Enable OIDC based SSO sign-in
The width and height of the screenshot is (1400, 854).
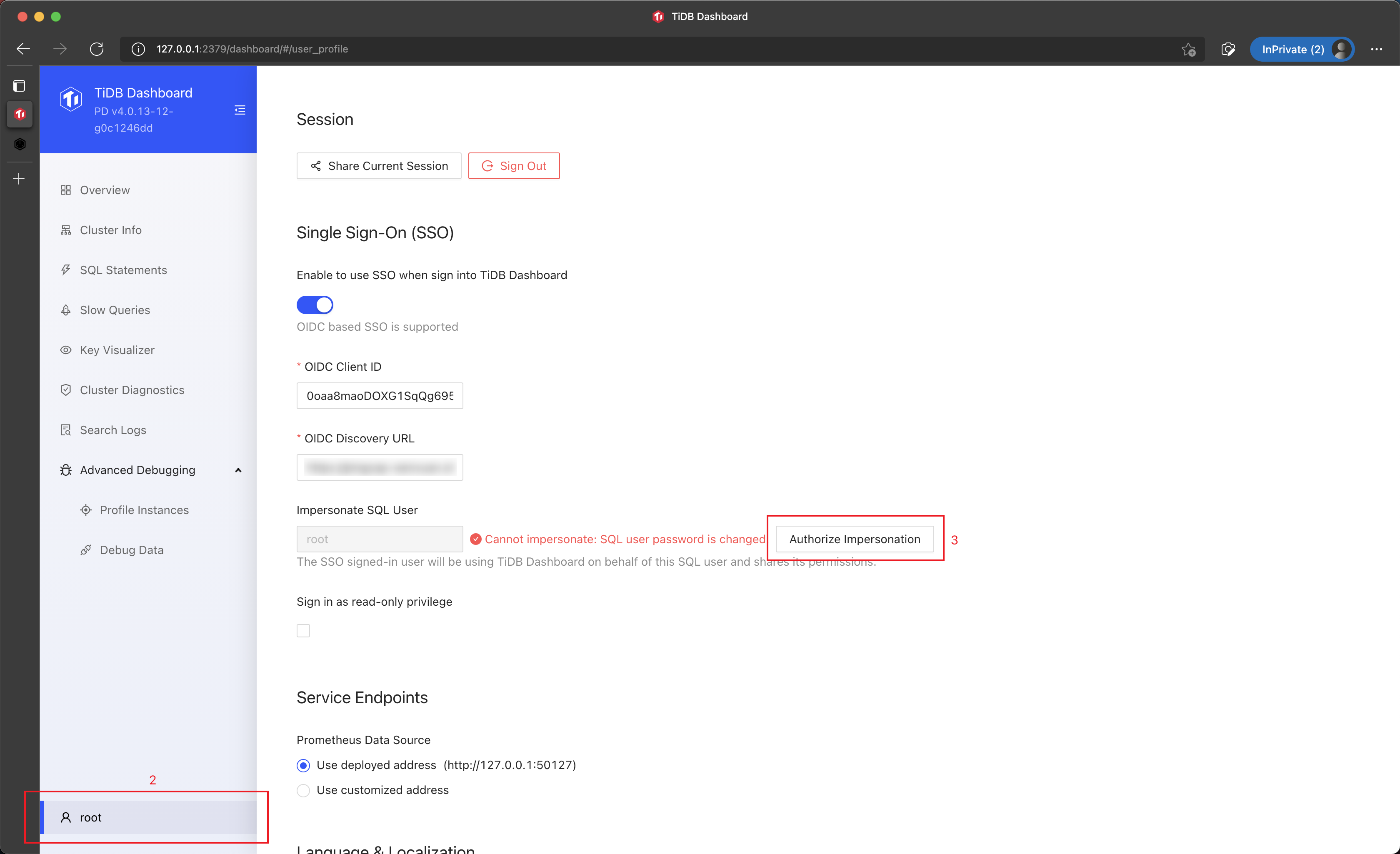(x=315, y=305)
